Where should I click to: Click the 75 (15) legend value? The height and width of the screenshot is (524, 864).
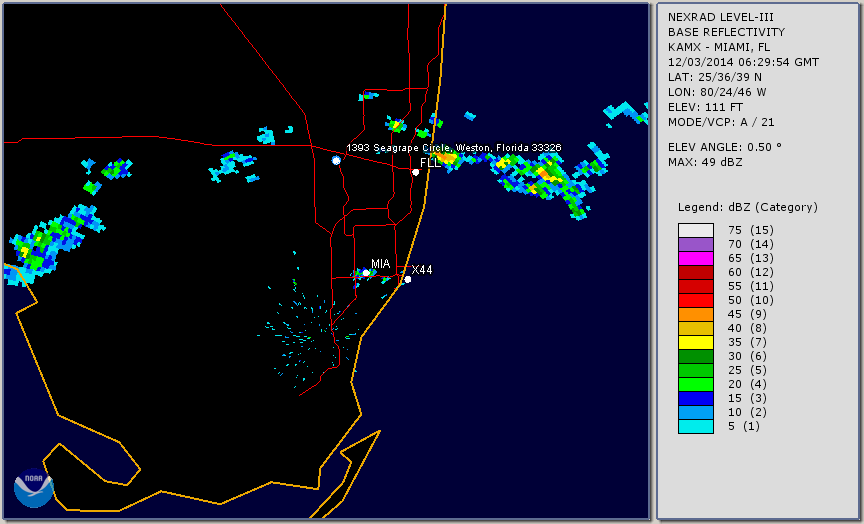coord(750,230)
